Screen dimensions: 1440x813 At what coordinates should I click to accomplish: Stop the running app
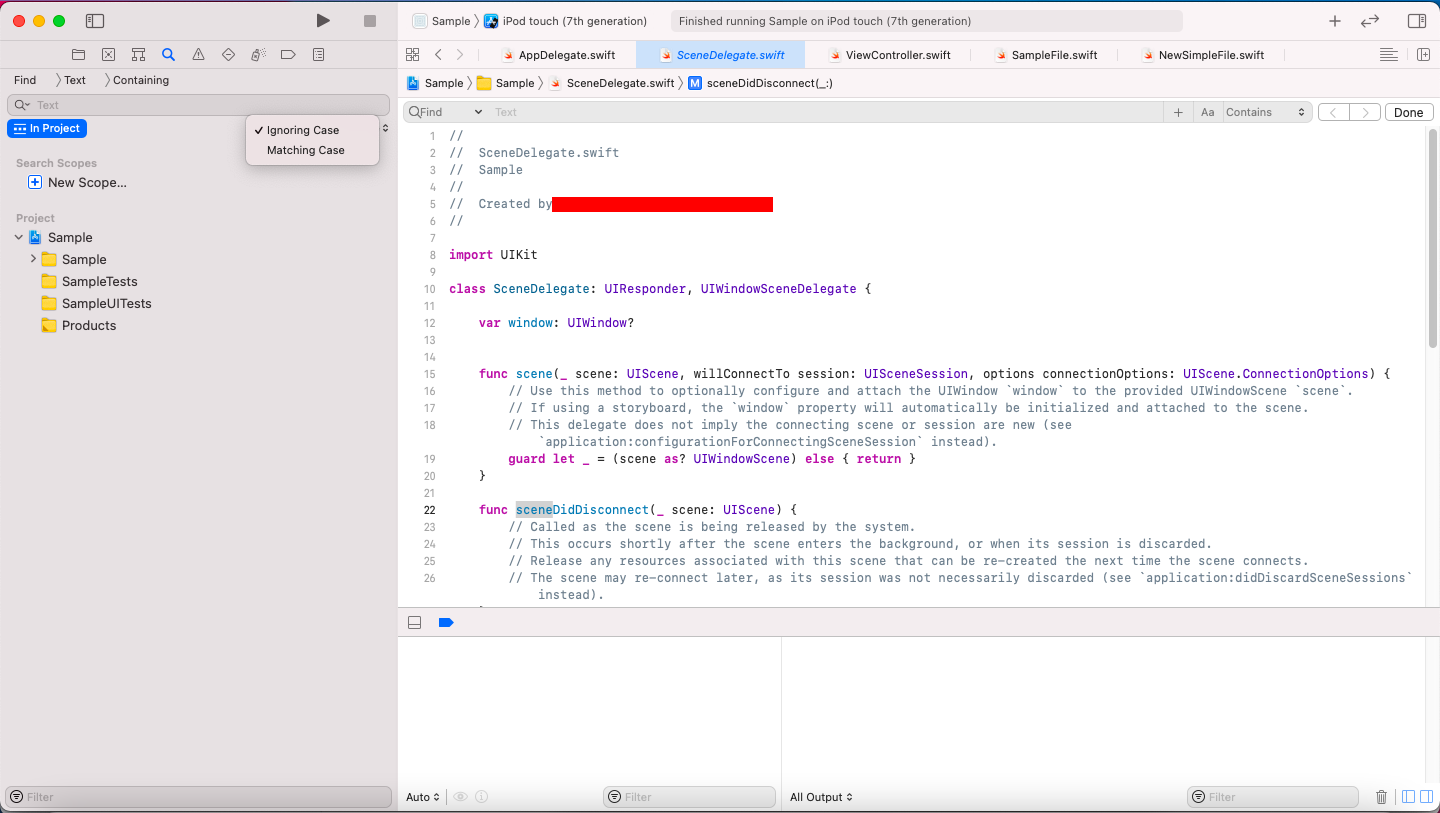[x=370, y=21]
